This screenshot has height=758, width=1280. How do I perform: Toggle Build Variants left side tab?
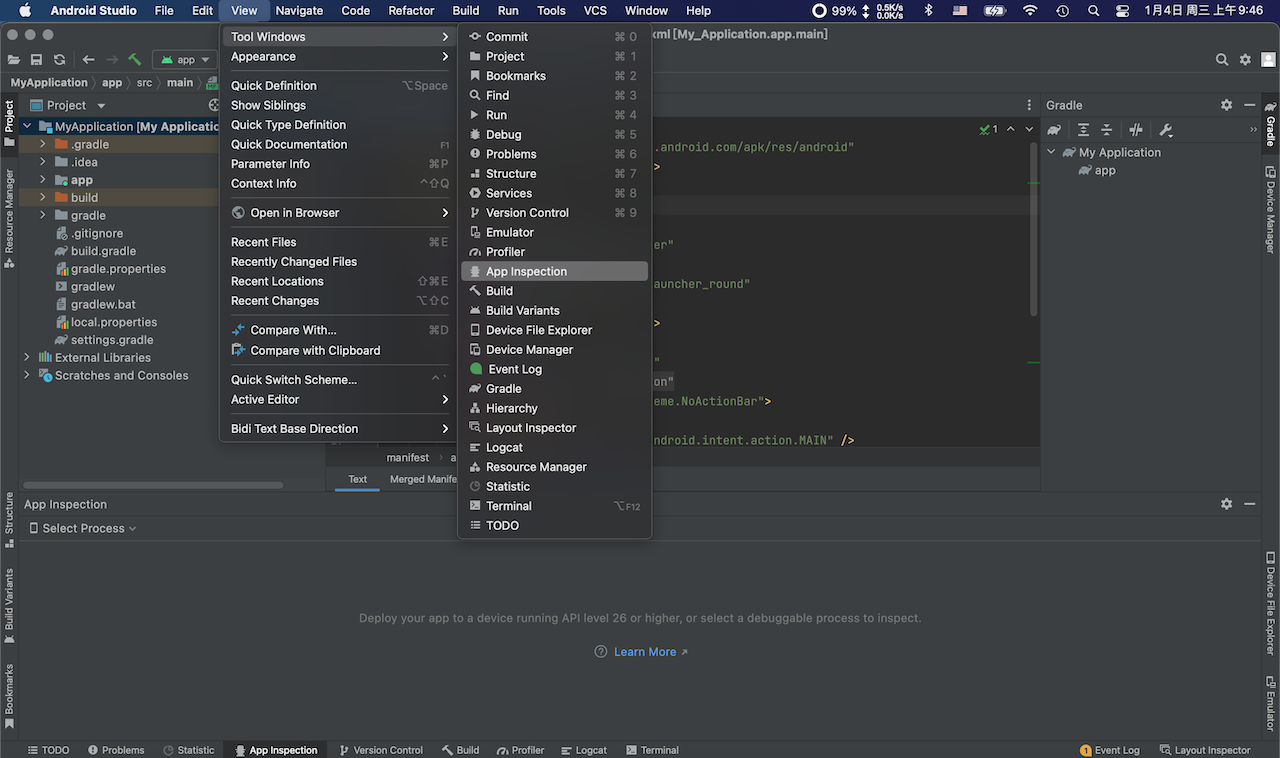(9, 606)
